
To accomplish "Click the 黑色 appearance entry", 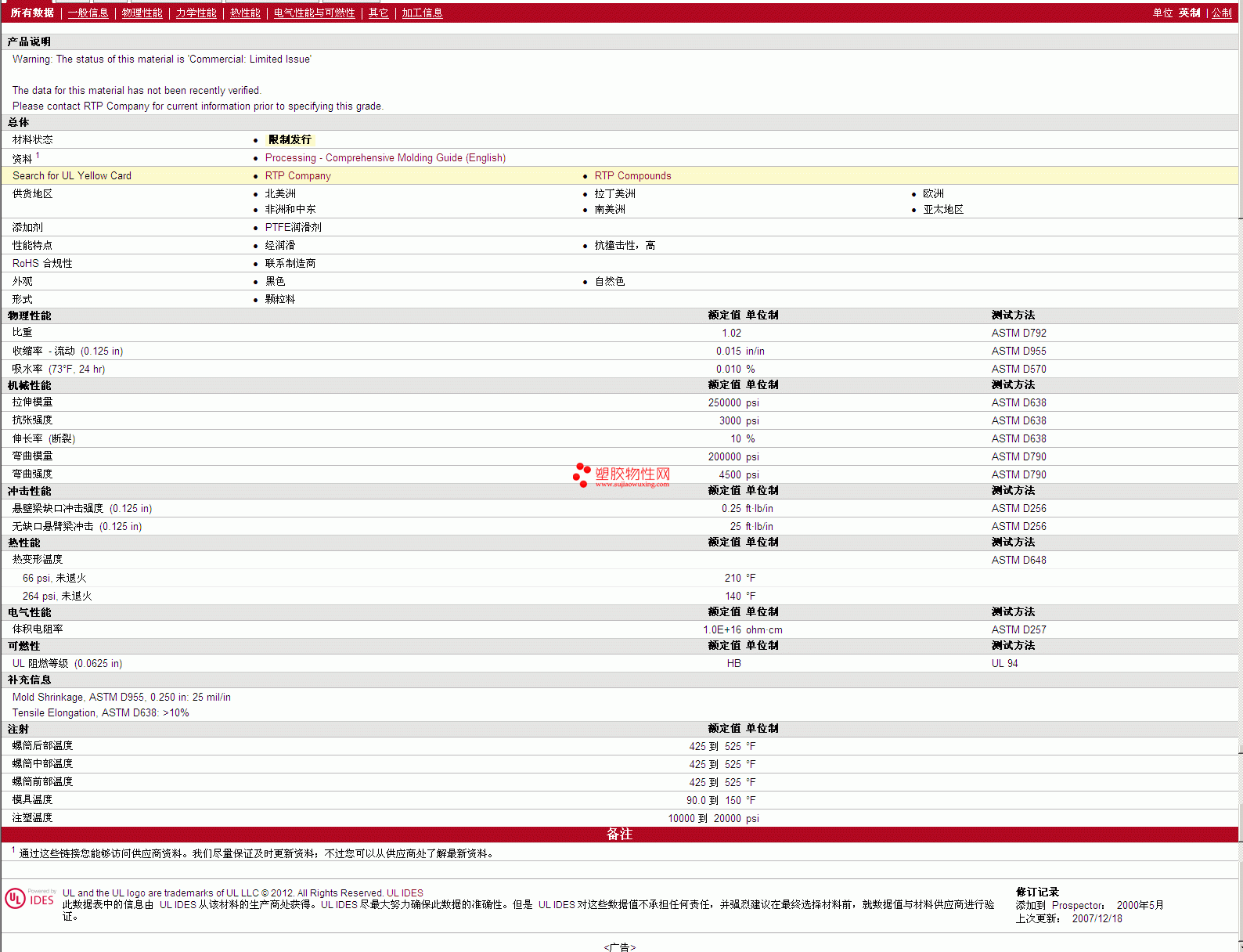I will coord(275,282).
